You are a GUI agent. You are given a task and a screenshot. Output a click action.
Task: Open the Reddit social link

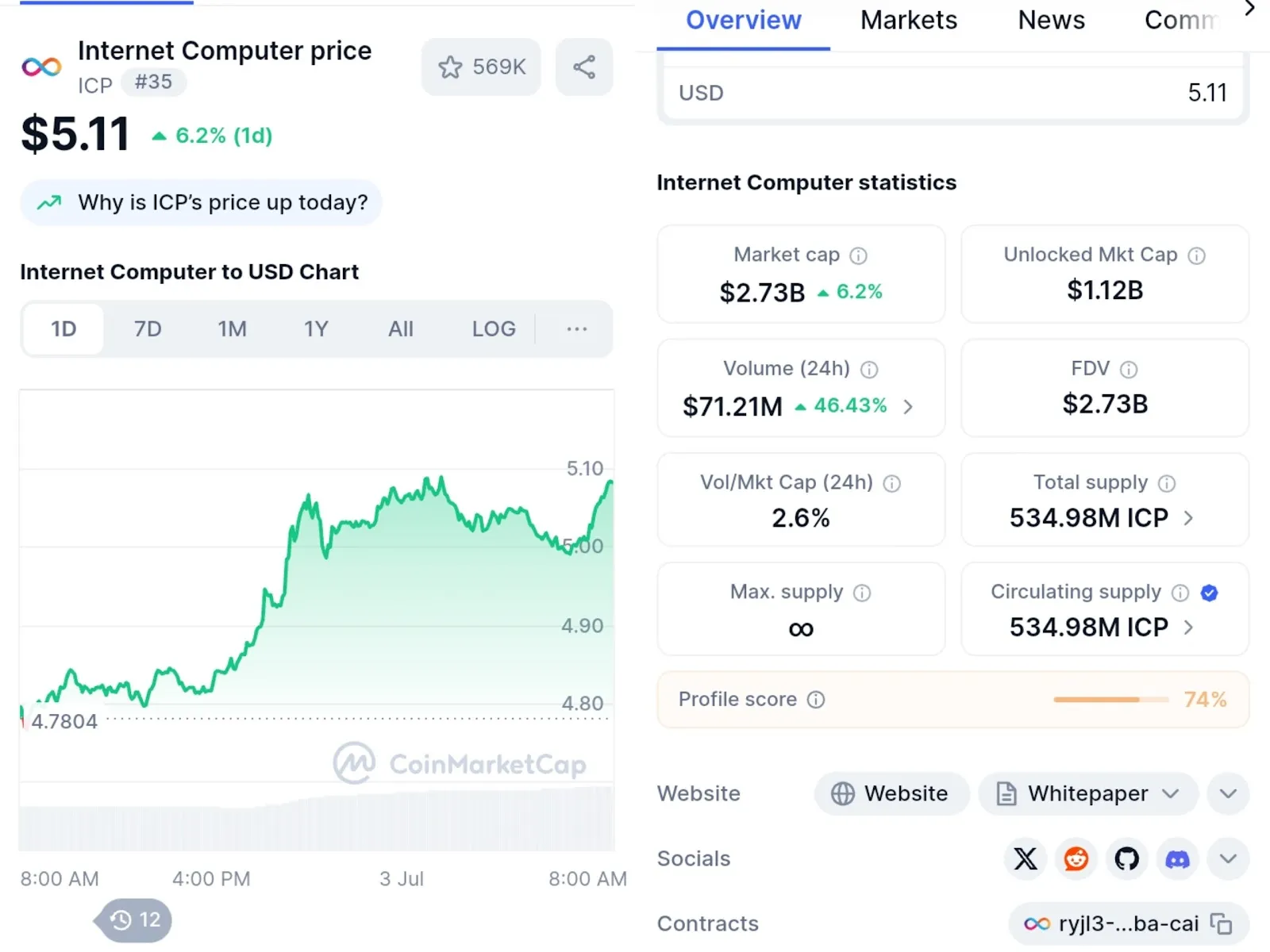[x=1076, y=858]
